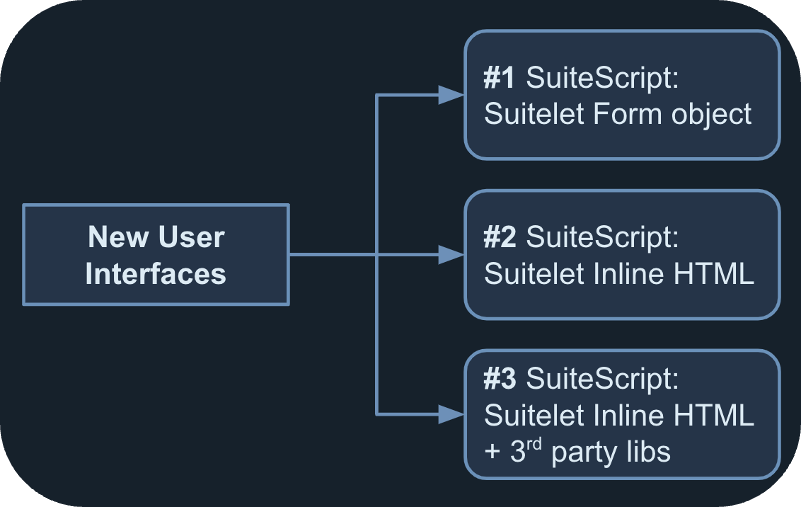Click the word 'Interfaces' in the left box
The height and width of the screenshot is (508, 802).
click(155, 273)
